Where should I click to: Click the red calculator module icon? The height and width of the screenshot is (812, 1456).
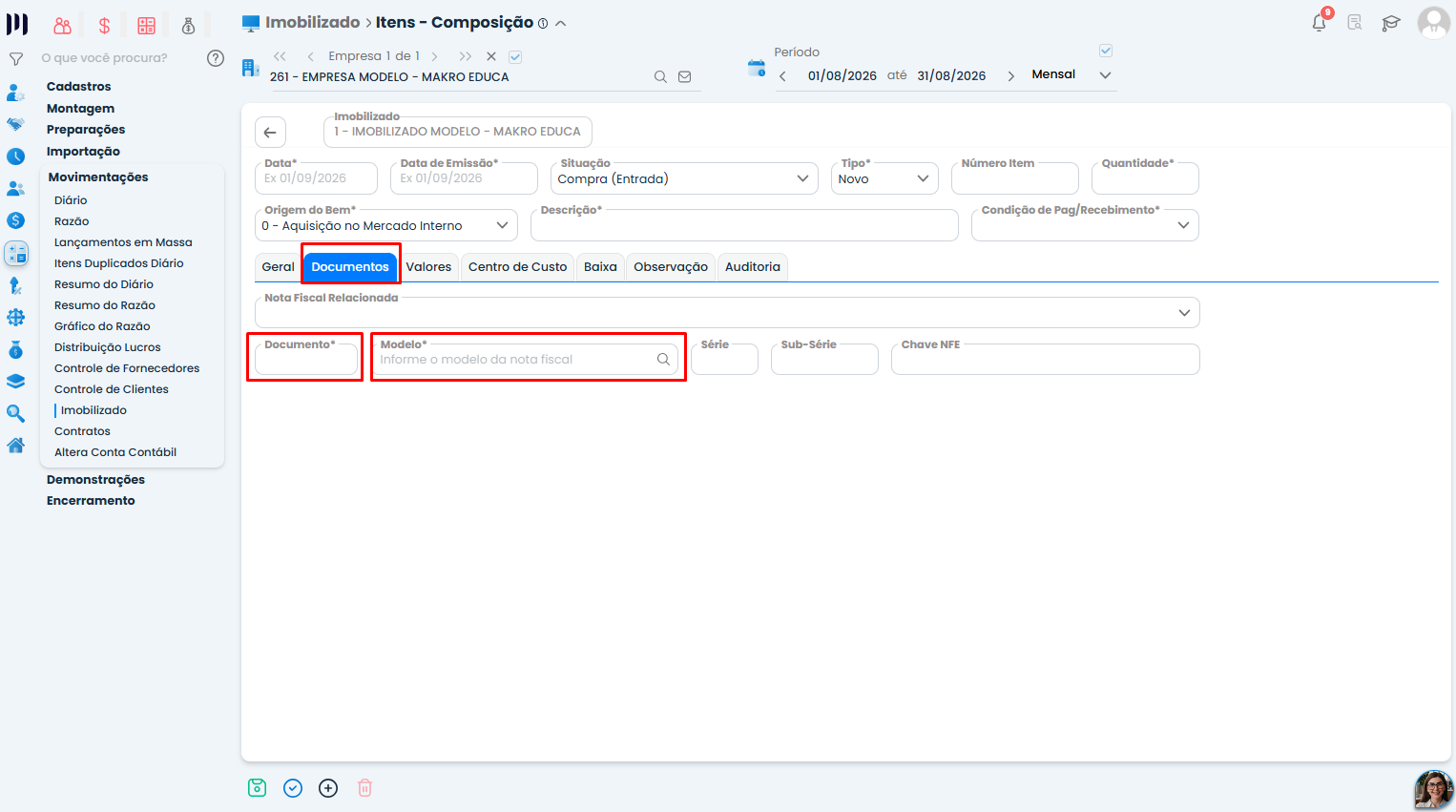(x=146, y=26)
